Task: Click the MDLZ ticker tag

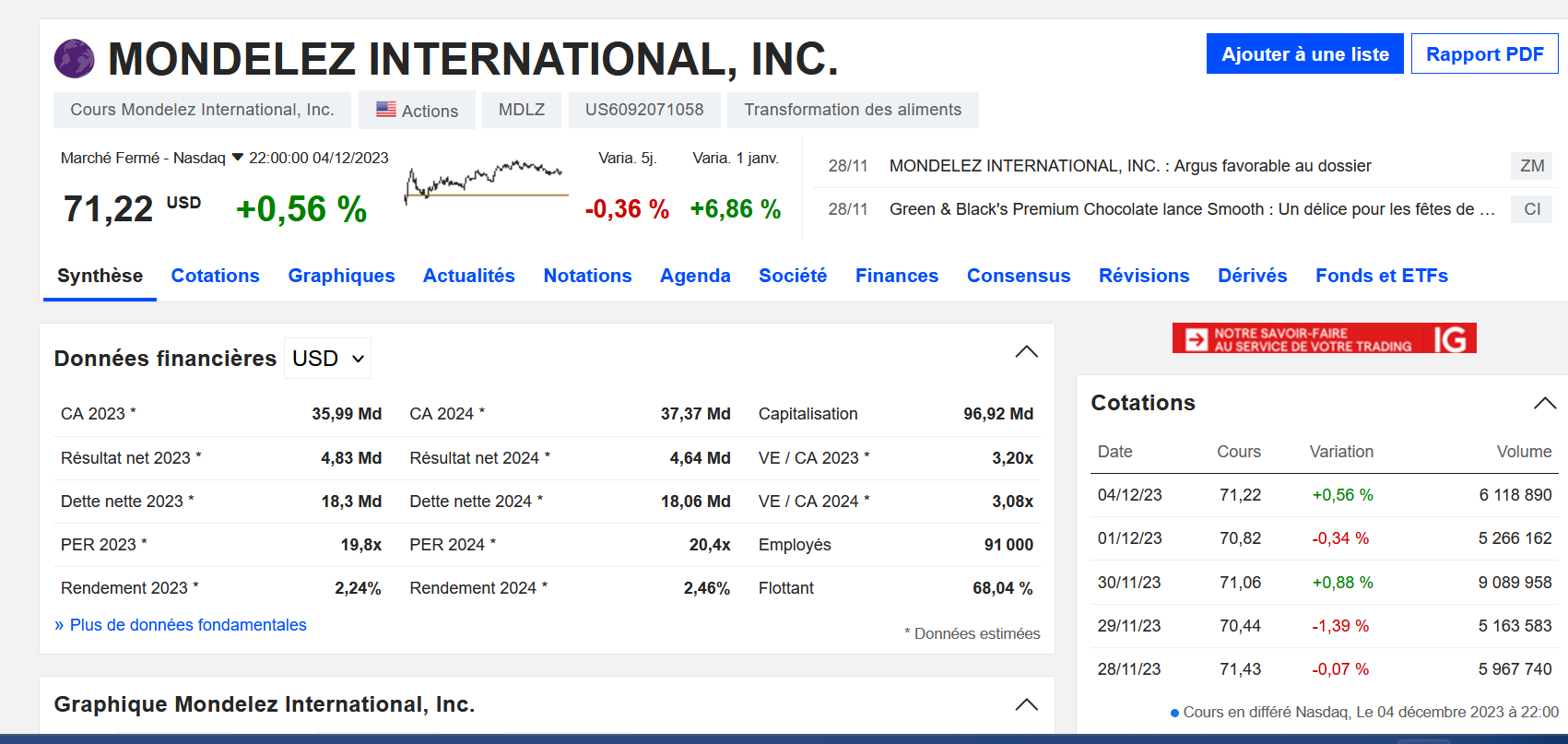Action: coord(522,110)
